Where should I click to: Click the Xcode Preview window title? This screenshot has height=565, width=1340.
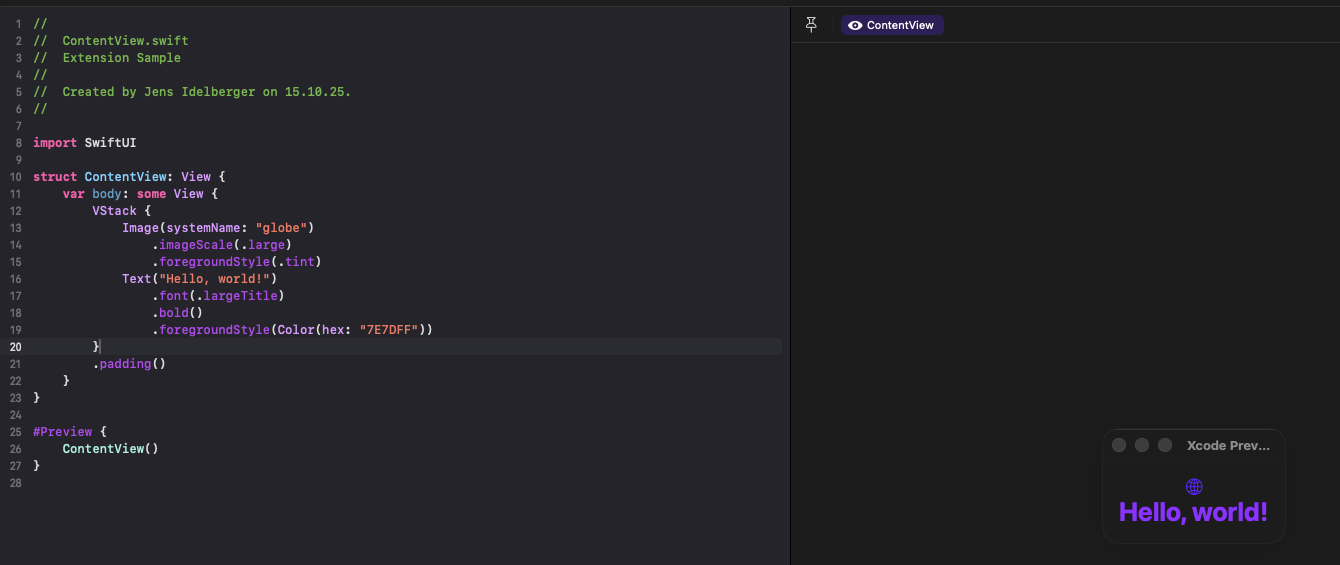coord(1228,445)
